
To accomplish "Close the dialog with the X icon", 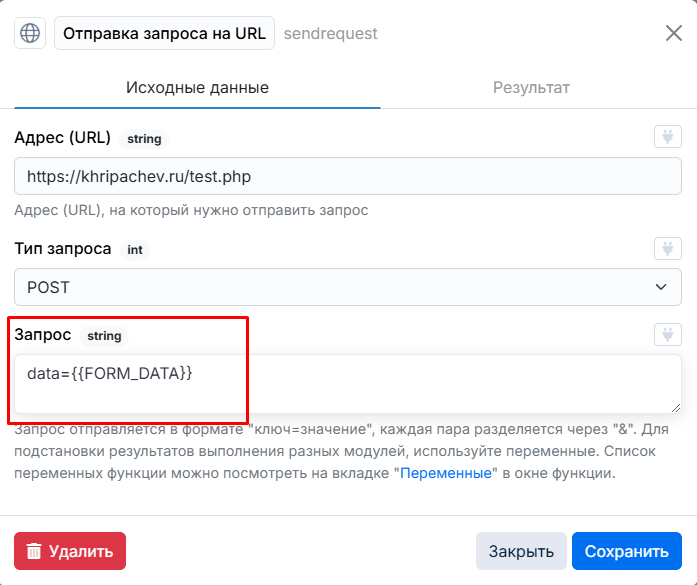I will coord(674,33).
